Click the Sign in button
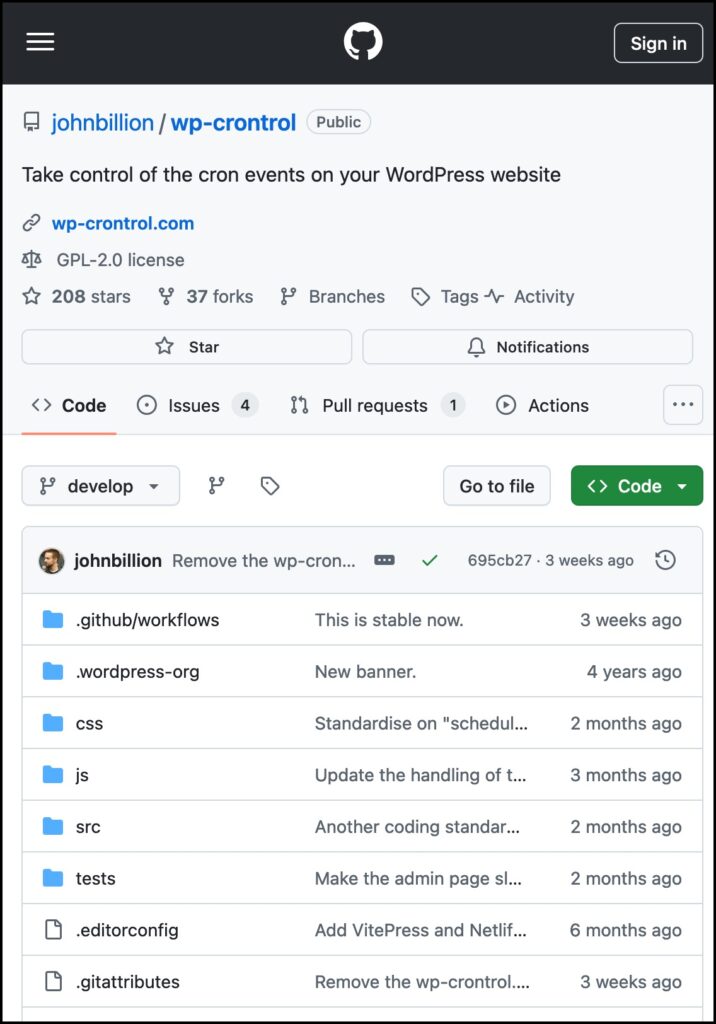The height and width of the screenshot is (1024, 716). [658, 43]
